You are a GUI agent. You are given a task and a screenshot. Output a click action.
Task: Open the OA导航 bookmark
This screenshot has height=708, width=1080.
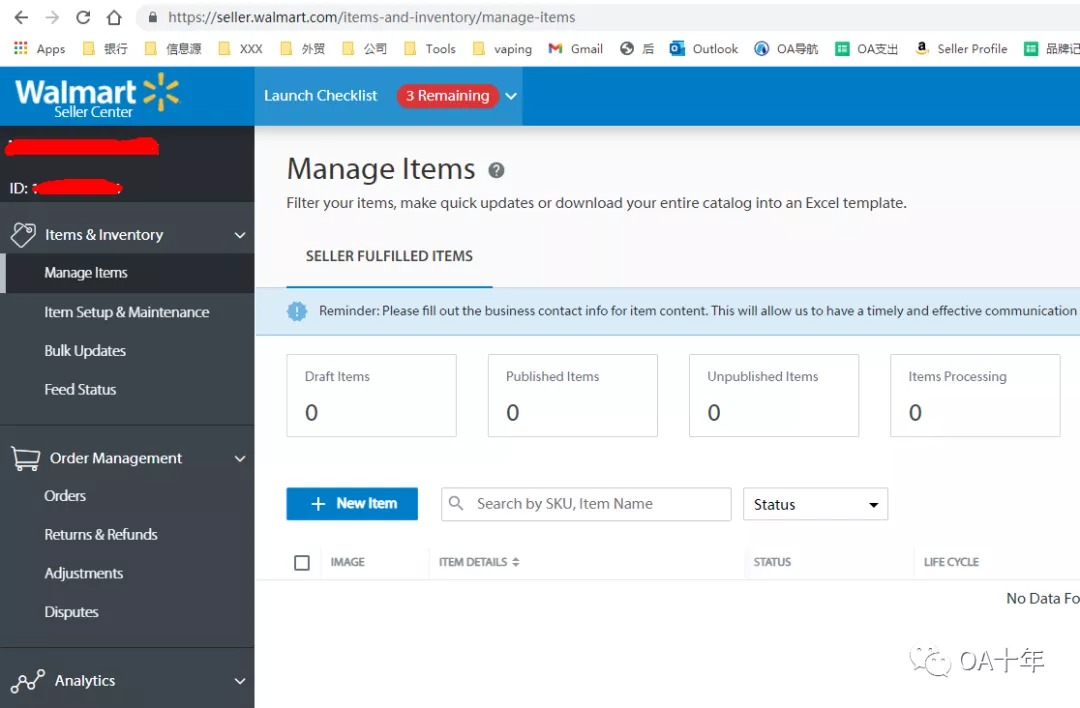point(786,48)
